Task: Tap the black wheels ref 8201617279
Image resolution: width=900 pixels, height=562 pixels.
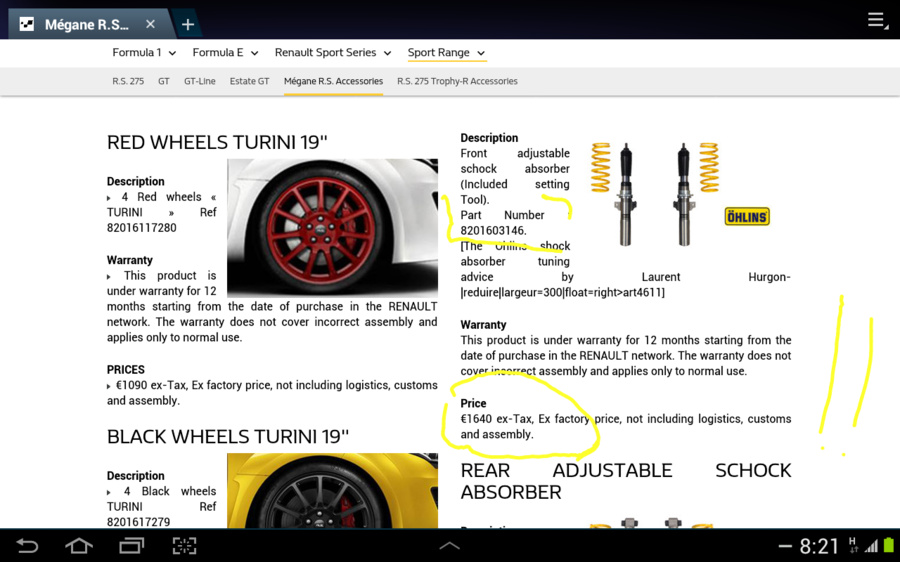Action: coord(138,522)
